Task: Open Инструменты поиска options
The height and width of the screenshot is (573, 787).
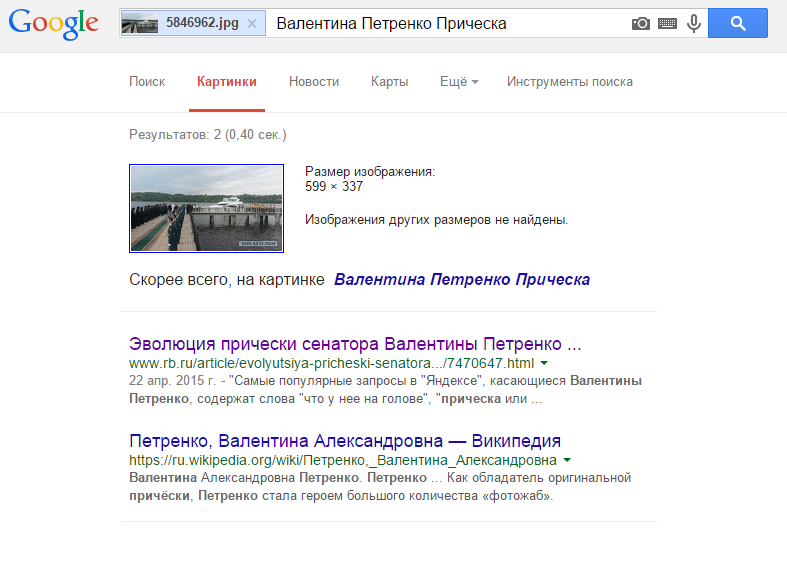Action: coord(570,82)
